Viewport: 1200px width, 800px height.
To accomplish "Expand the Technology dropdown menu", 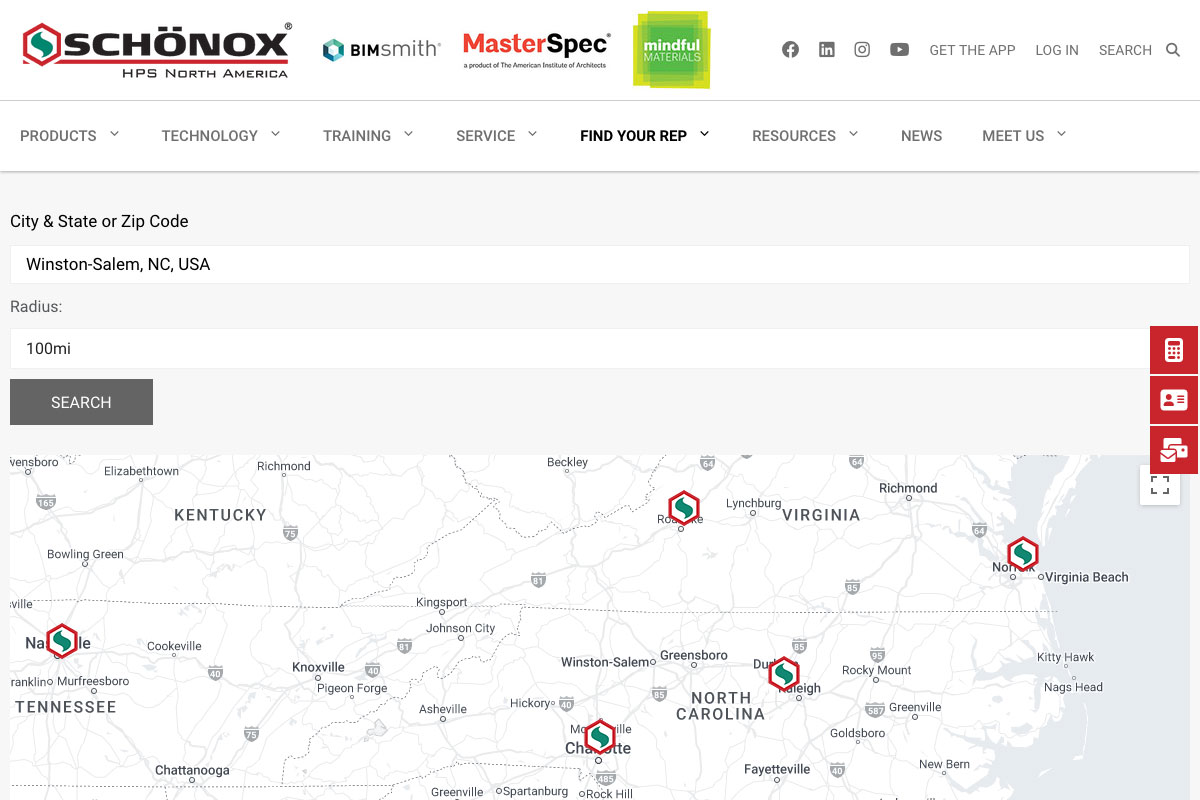I will 220,136.
